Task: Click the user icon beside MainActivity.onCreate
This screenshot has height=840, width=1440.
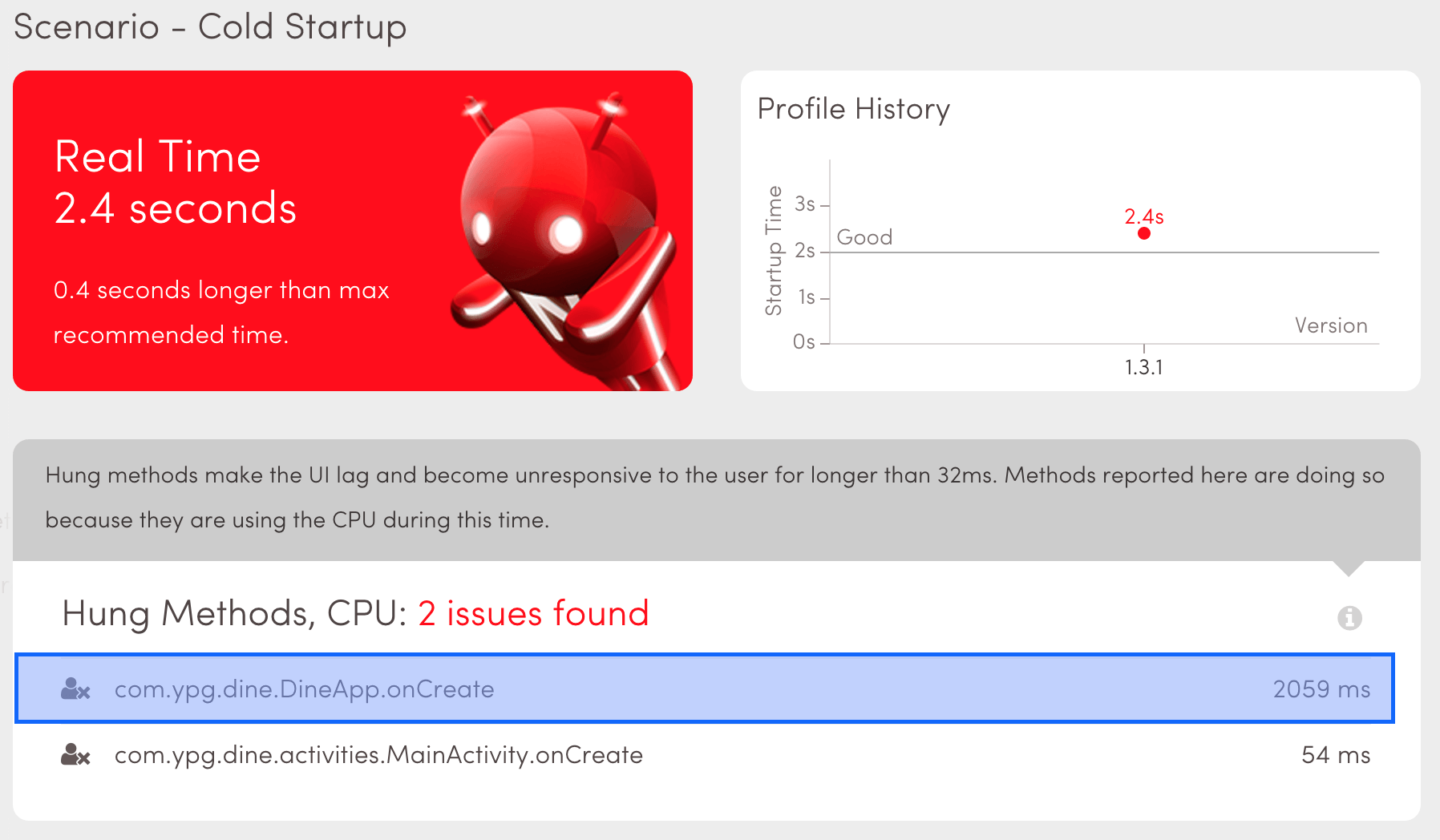Action: click(75, 755)
